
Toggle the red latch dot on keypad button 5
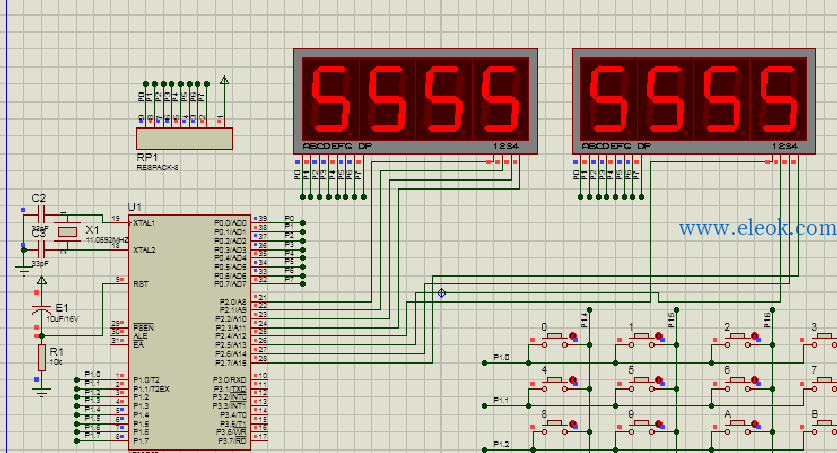tap(659, 380)
